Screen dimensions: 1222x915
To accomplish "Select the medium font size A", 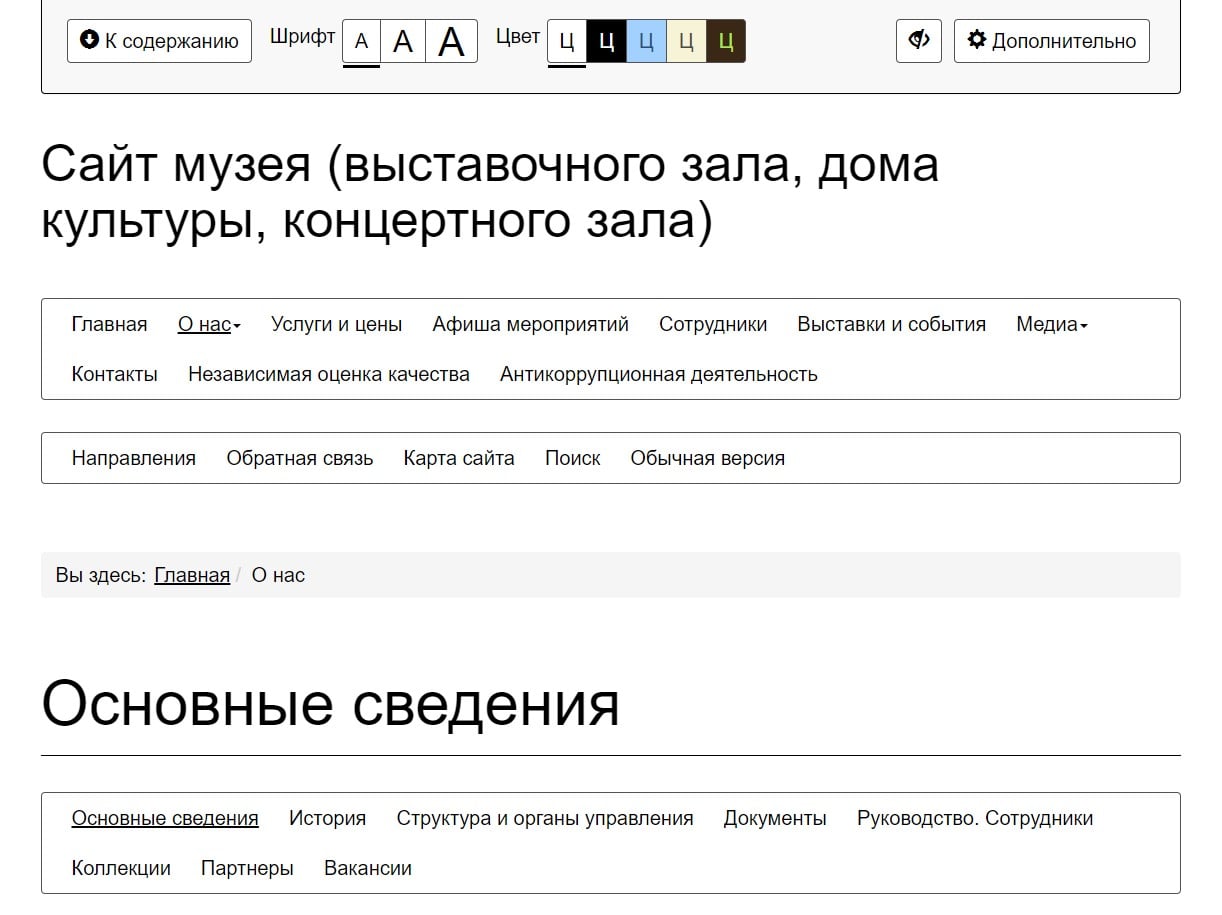I will 403,41.
